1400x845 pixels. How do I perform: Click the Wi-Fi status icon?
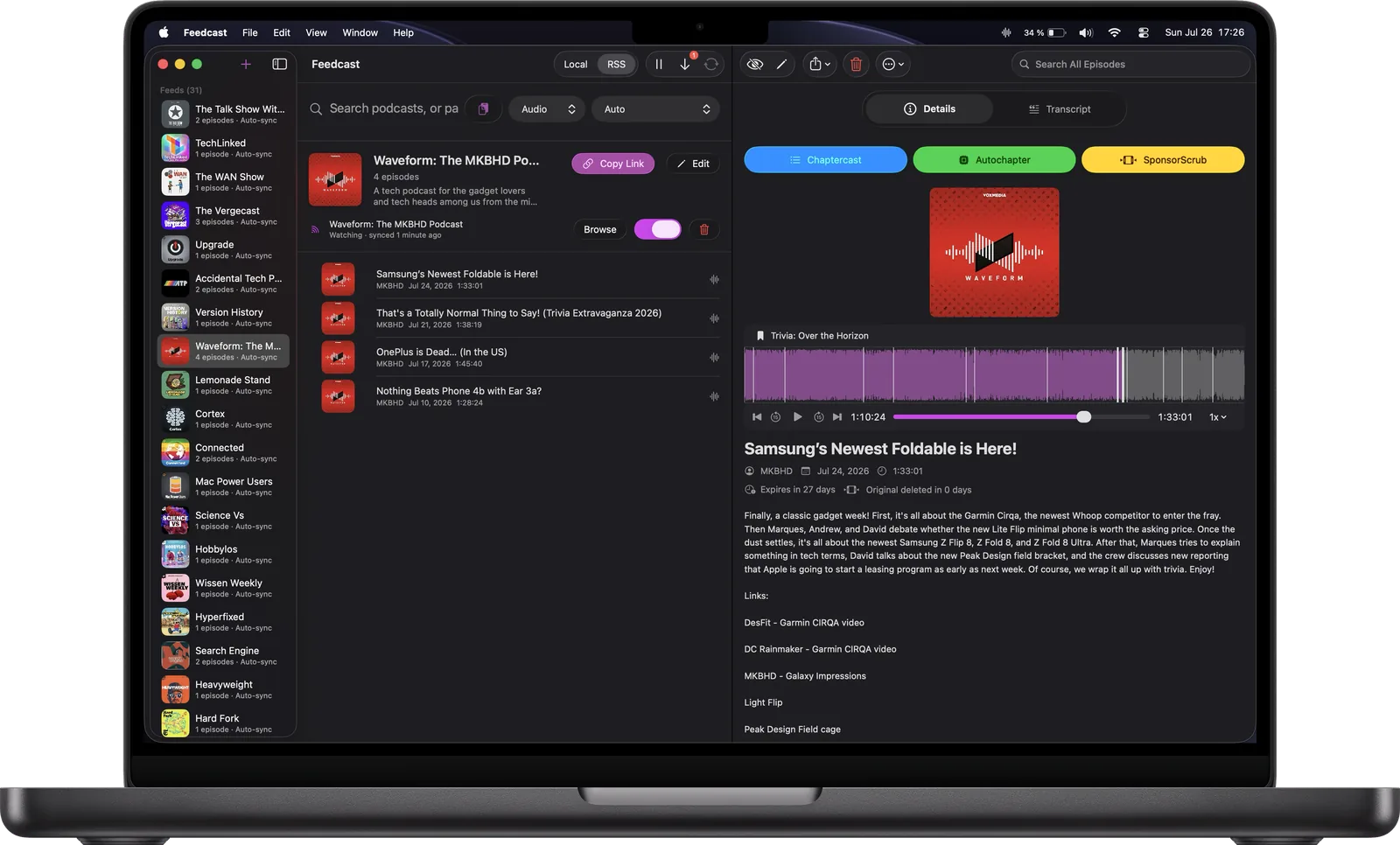[x=1114, y=32]
